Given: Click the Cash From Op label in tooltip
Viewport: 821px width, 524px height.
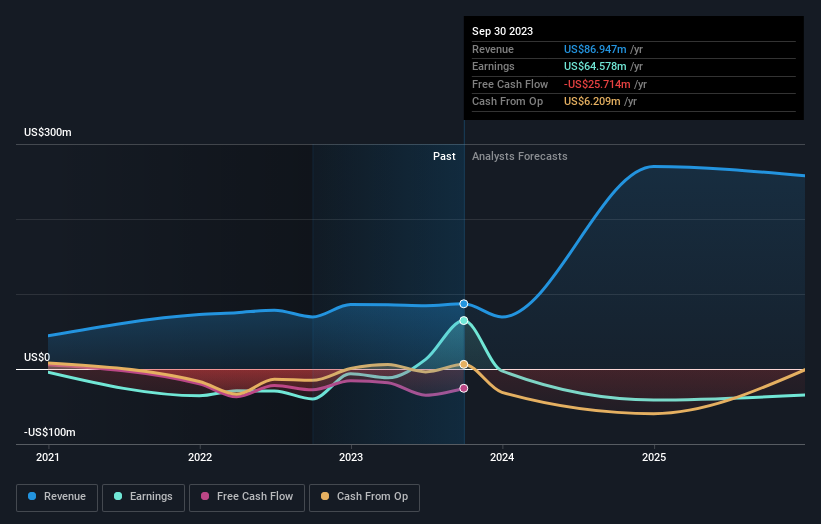Looking at the screenshot, I should point(507,102).
